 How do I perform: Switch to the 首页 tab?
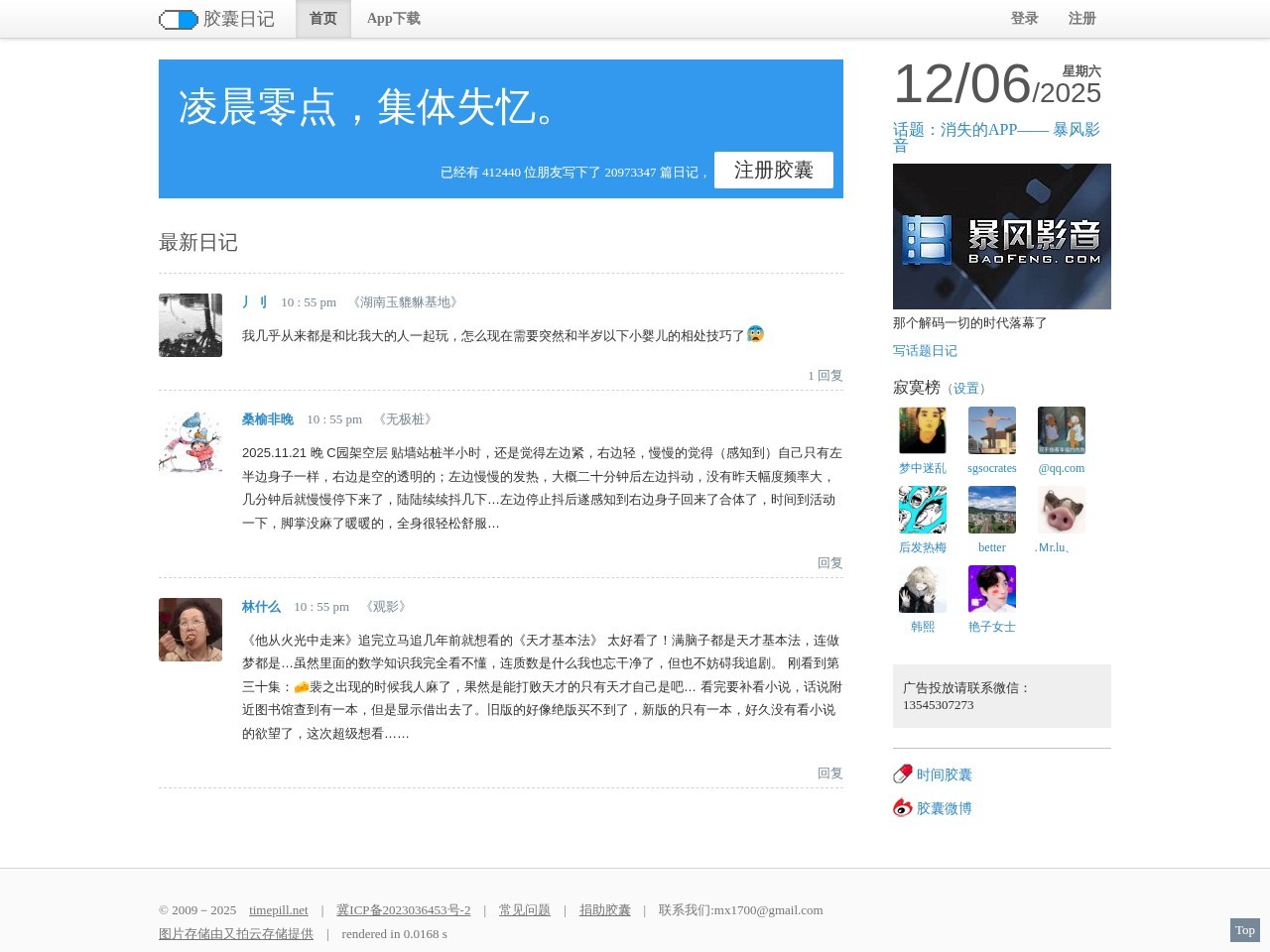point(323,19)
